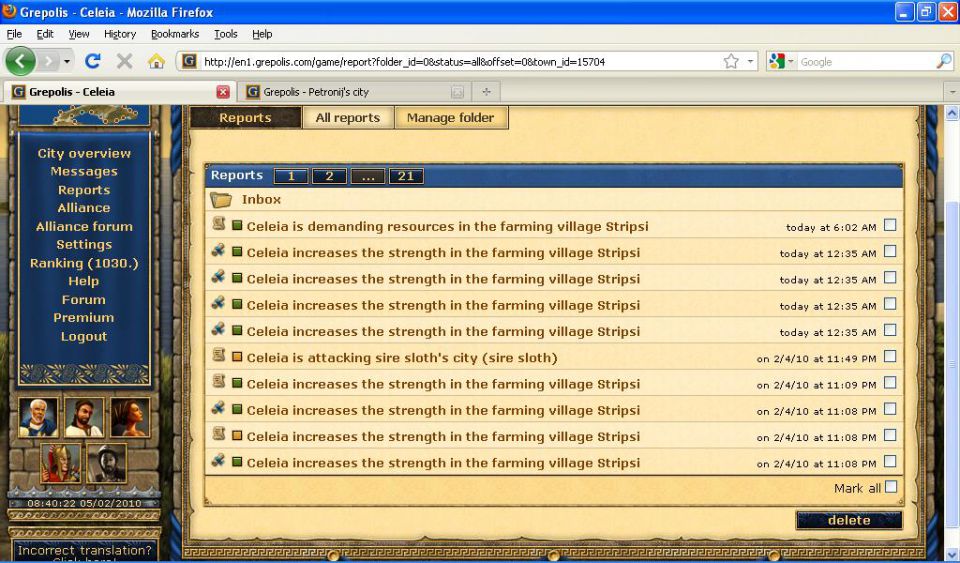Switch to Grepolis - Petronij's city tab
The image size is (960, 563).
tap(355, 92)
